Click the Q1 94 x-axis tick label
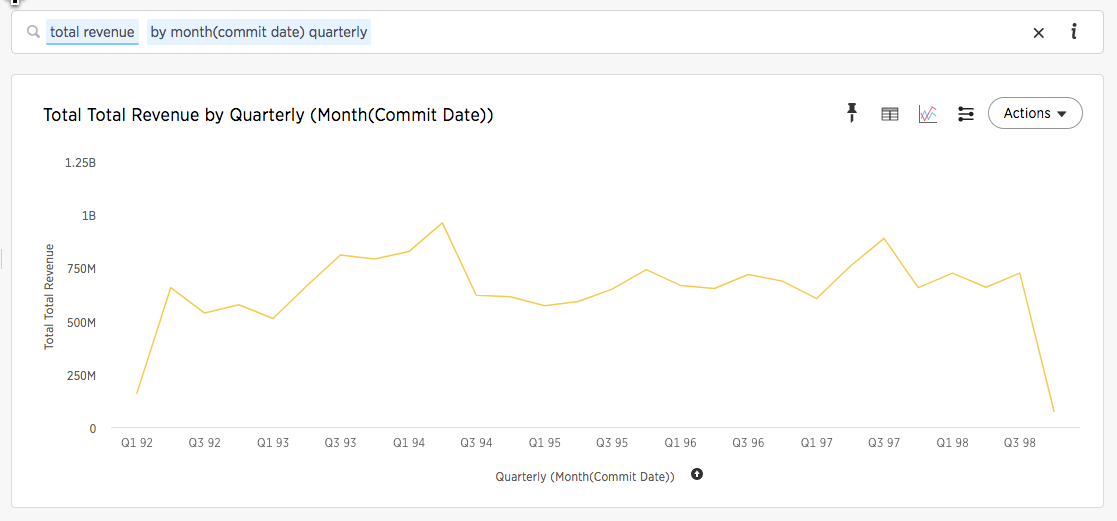1117x521 pixels. [x=409, y=442]
